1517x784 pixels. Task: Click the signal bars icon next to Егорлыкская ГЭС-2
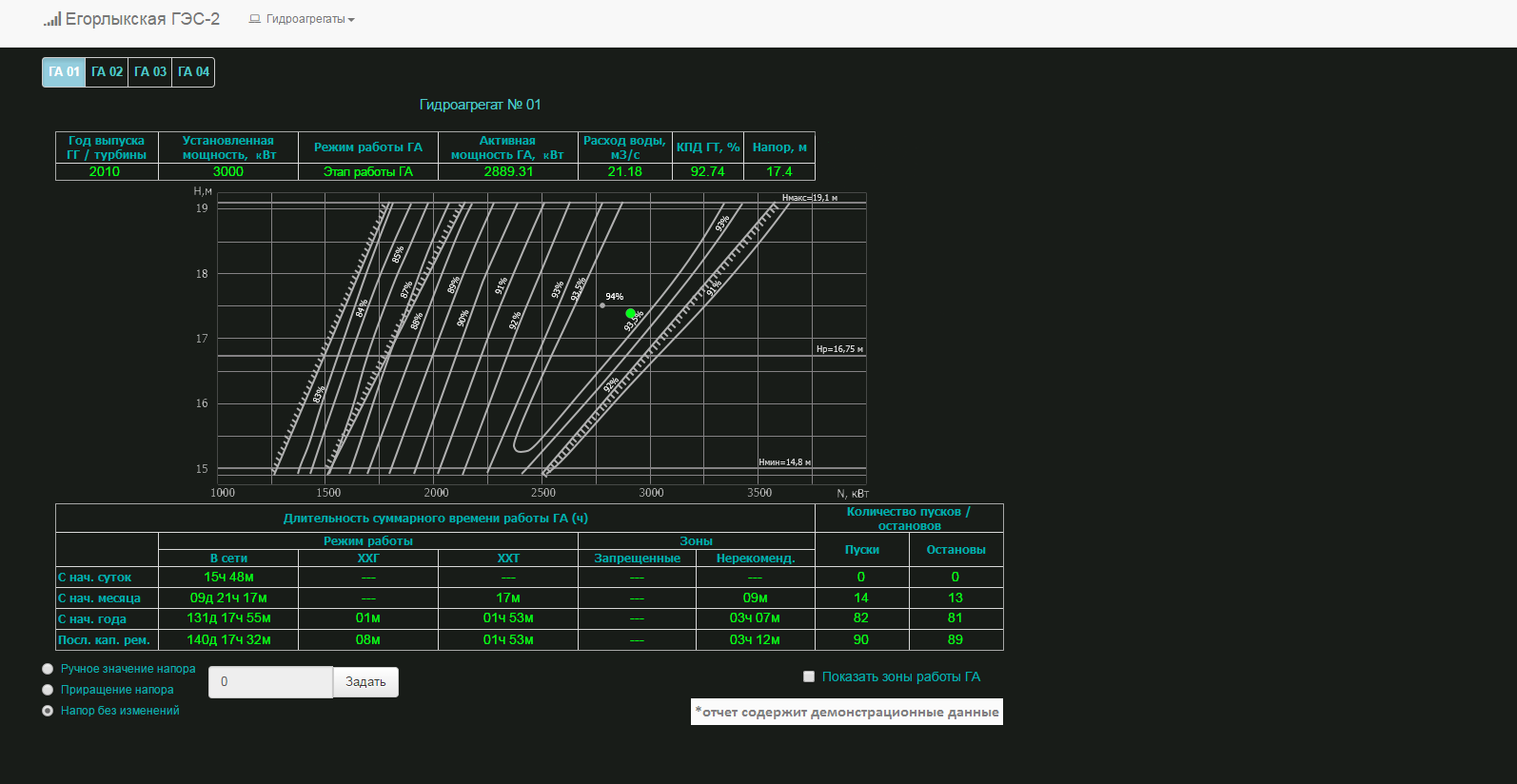click(52, 19)
